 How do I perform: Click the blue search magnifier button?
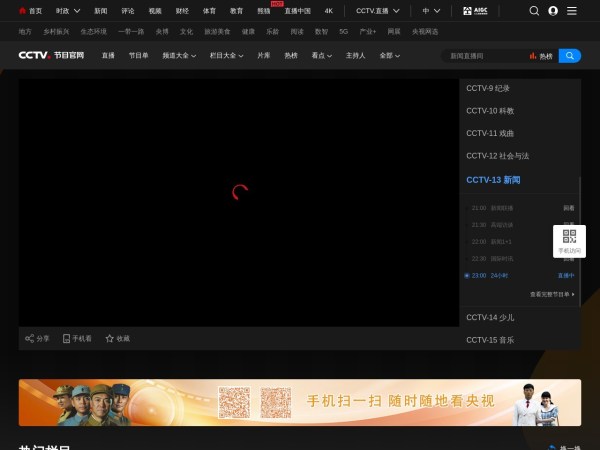click(x=569, y=56)
